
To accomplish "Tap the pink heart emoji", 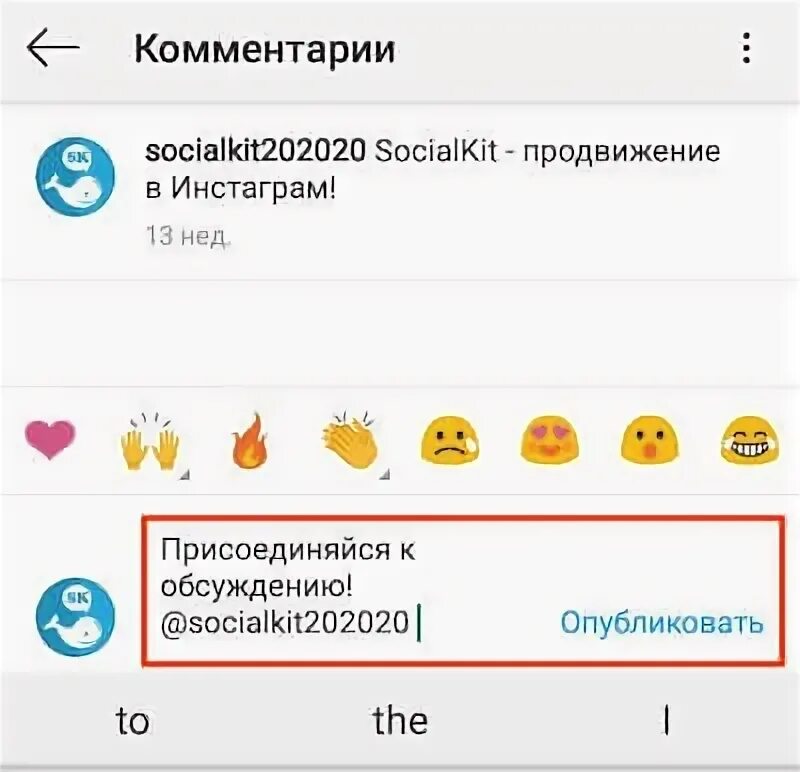I will 50,439.
